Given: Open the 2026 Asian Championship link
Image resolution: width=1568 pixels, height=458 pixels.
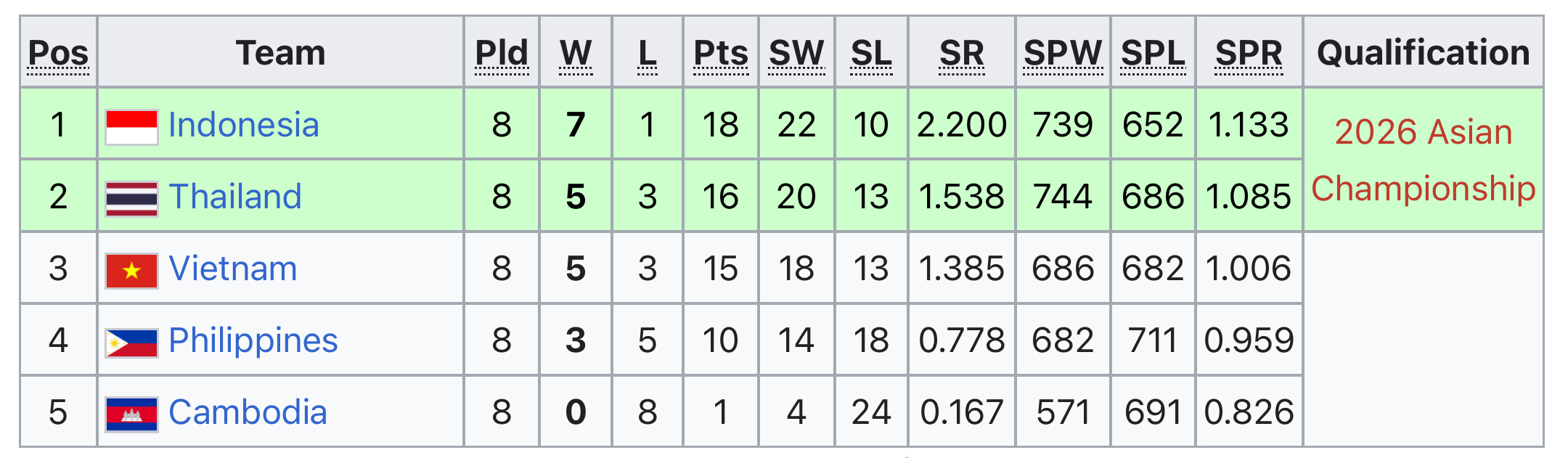Looking at the screenshot, I should click(1424, 160).
